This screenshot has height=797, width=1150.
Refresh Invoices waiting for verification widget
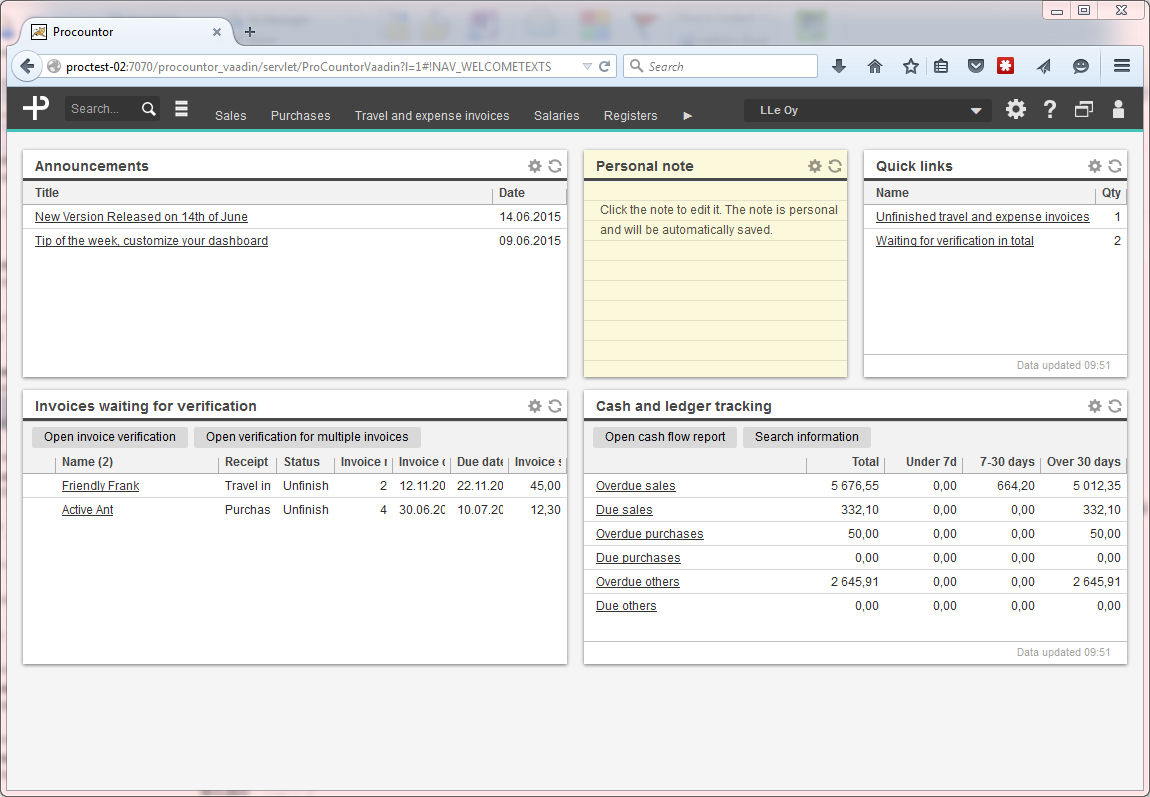coord(555,406)
